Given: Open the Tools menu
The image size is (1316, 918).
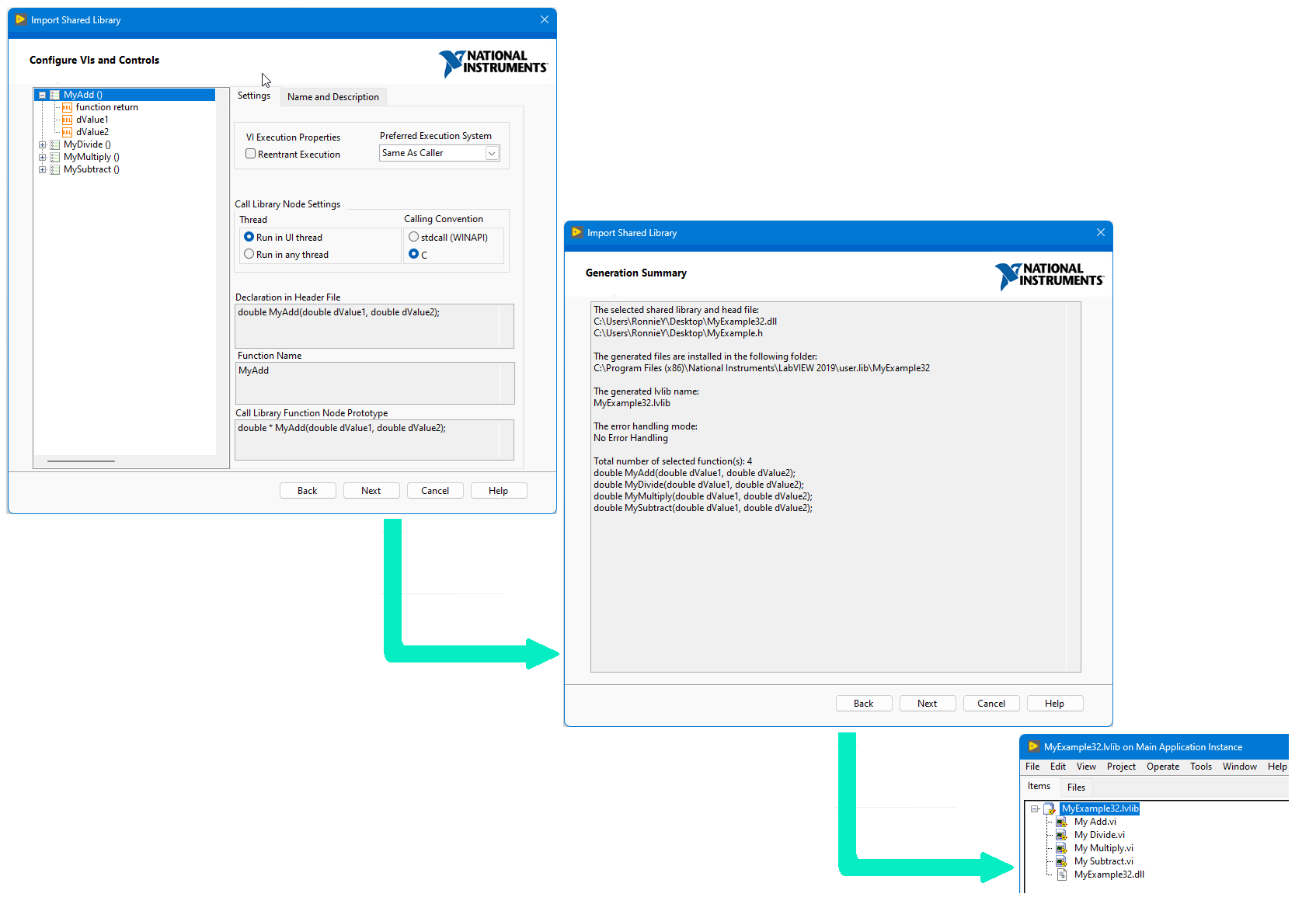Looking at the screenshot, I should 1201,767.
